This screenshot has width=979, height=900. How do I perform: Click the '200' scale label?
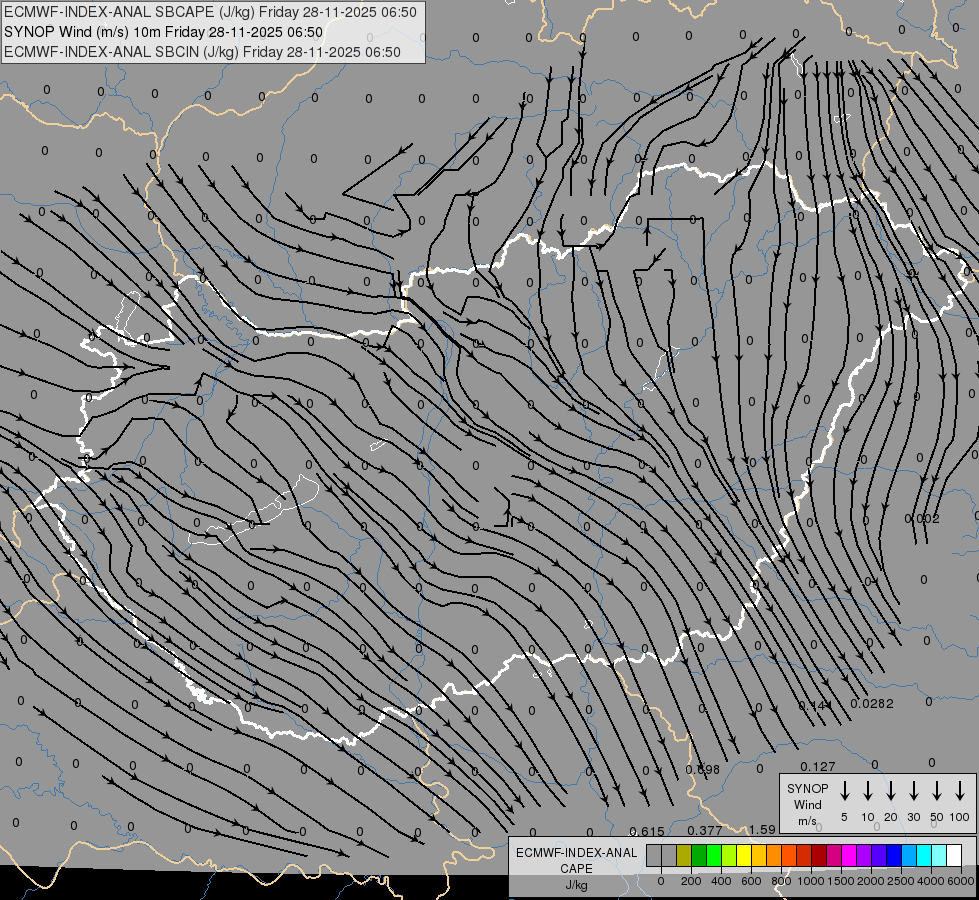[x=691, y=881]
